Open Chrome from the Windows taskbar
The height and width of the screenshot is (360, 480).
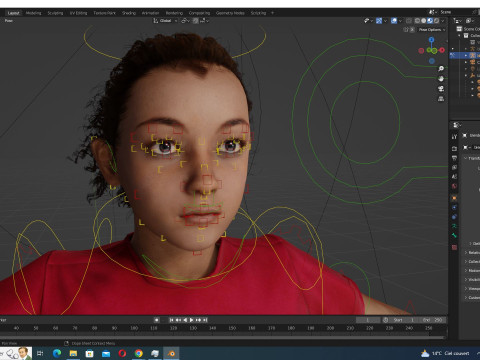click(139, 353)
